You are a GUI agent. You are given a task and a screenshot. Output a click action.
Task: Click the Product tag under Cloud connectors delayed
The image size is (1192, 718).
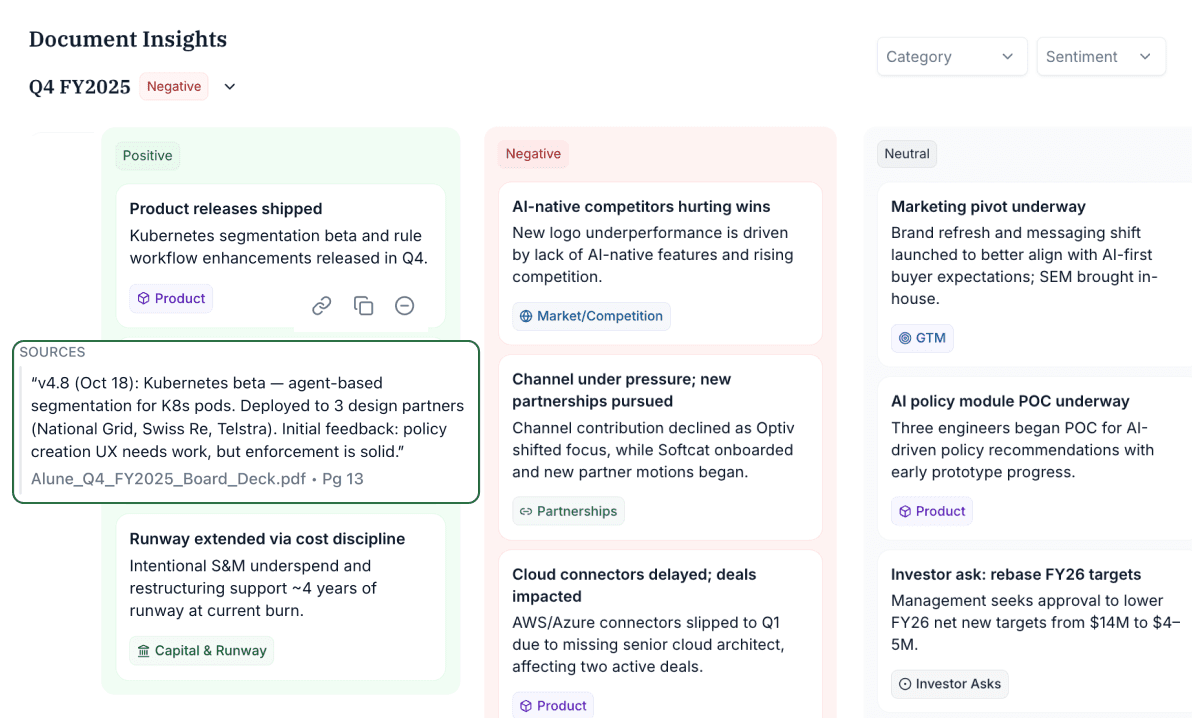pyautogui.click(x=553, y=706)
